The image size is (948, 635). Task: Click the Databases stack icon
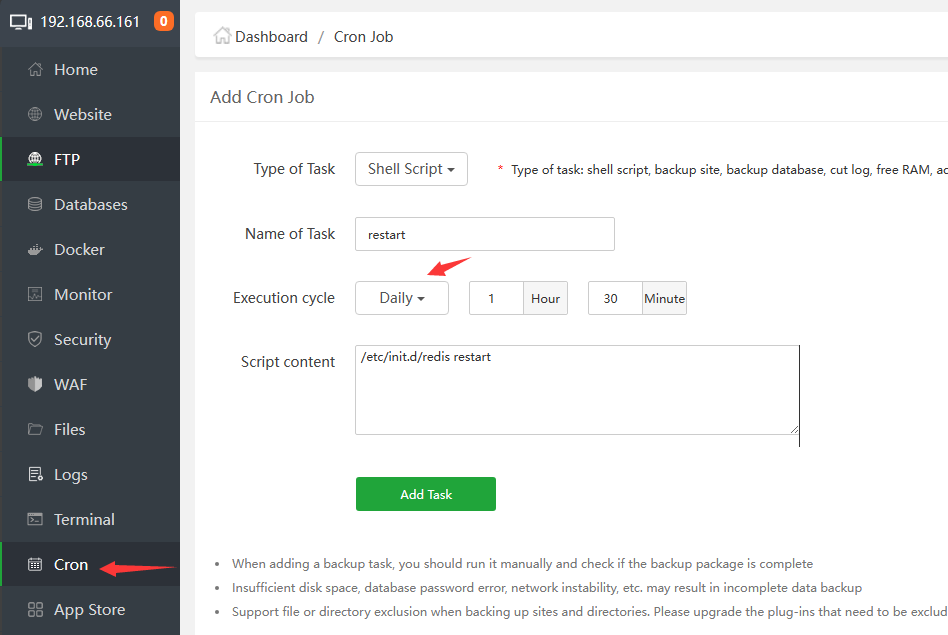35,205
